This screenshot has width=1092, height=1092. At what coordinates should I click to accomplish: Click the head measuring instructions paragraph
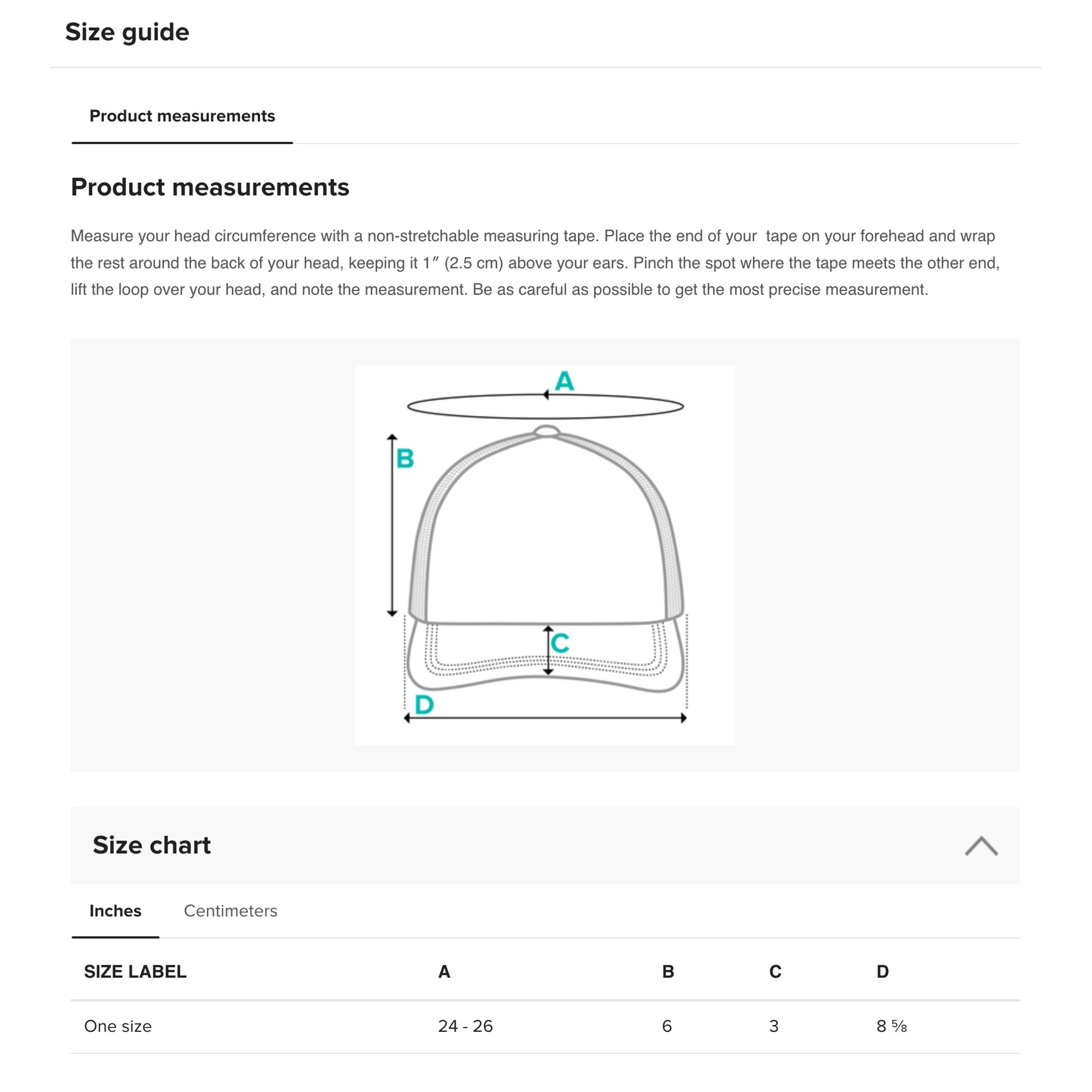[535, 263]
